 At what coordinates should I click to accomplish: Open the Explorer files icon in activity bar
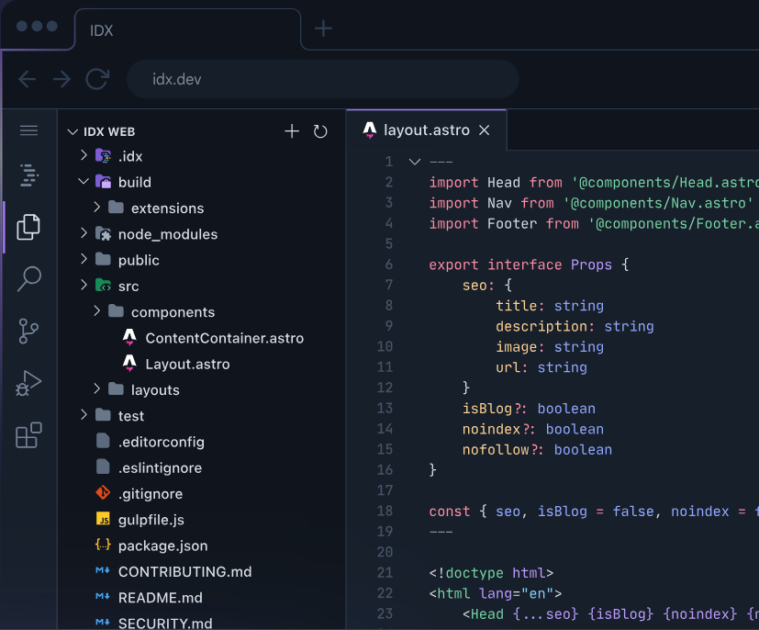pos(29,227)
